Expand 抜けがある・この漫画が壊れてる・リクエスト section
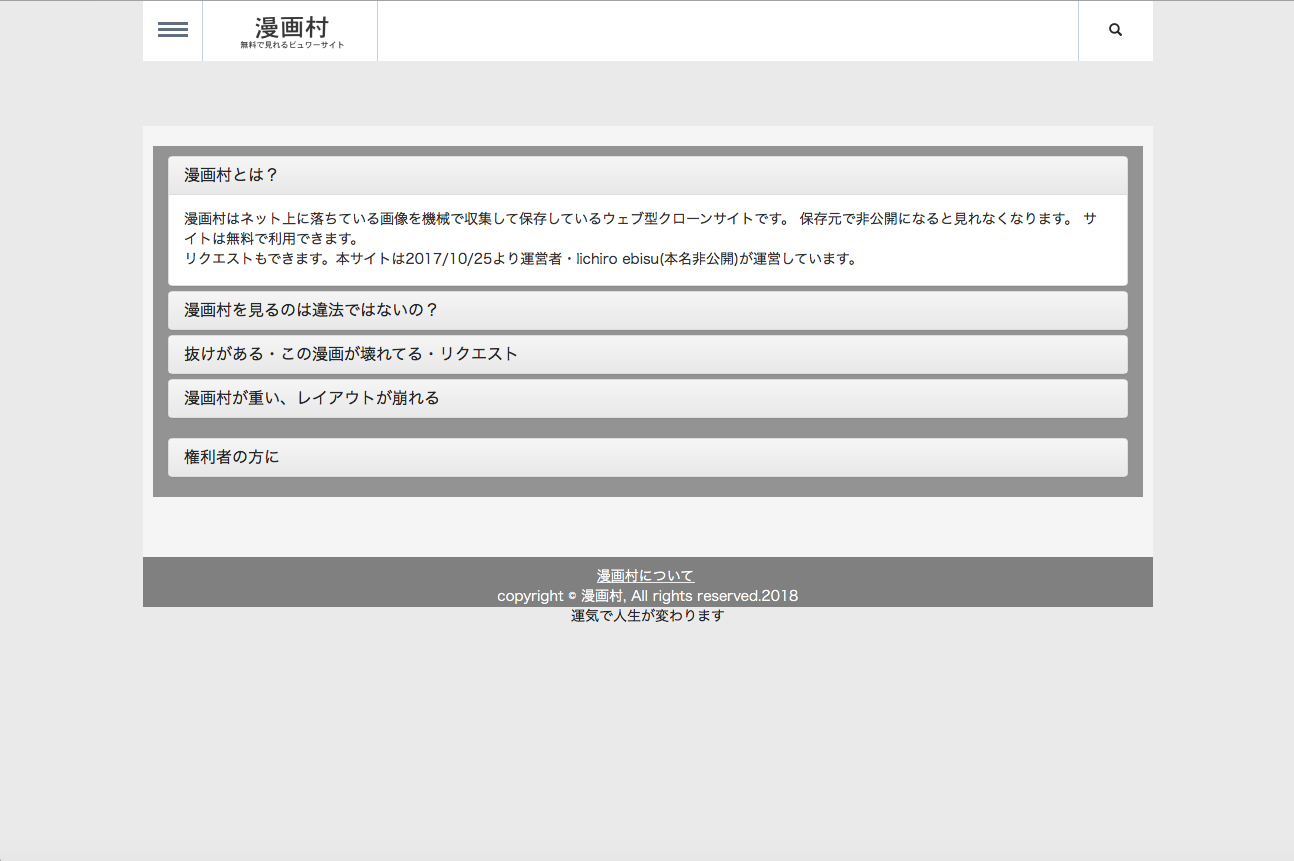Screen dimensions: 1294x861 (x=648, y=354)
